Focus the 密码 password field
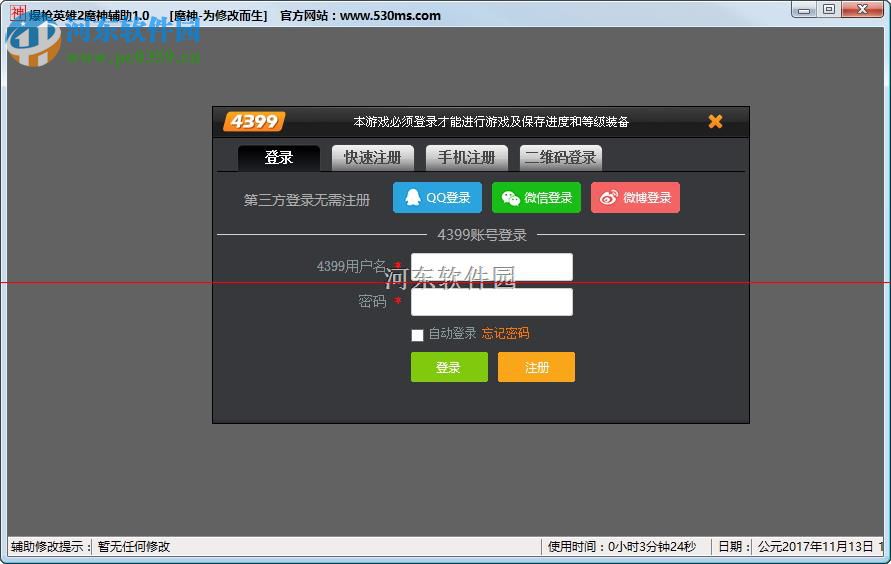 [492, 302]
